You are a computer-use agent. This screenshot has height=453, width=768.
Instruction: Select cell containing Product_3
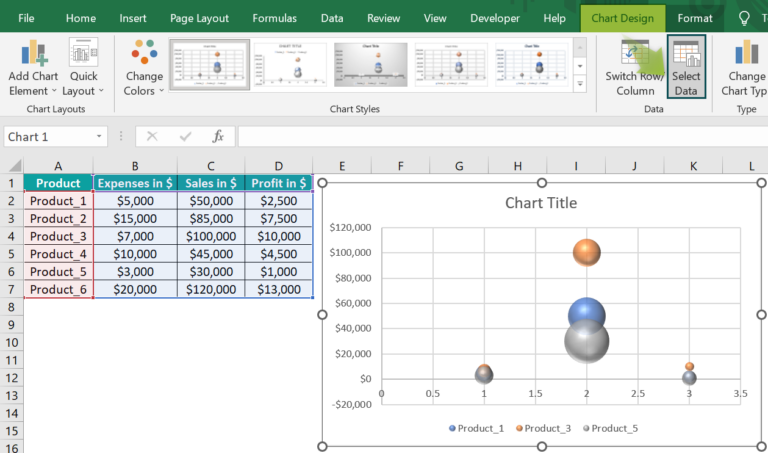point(58,237)
